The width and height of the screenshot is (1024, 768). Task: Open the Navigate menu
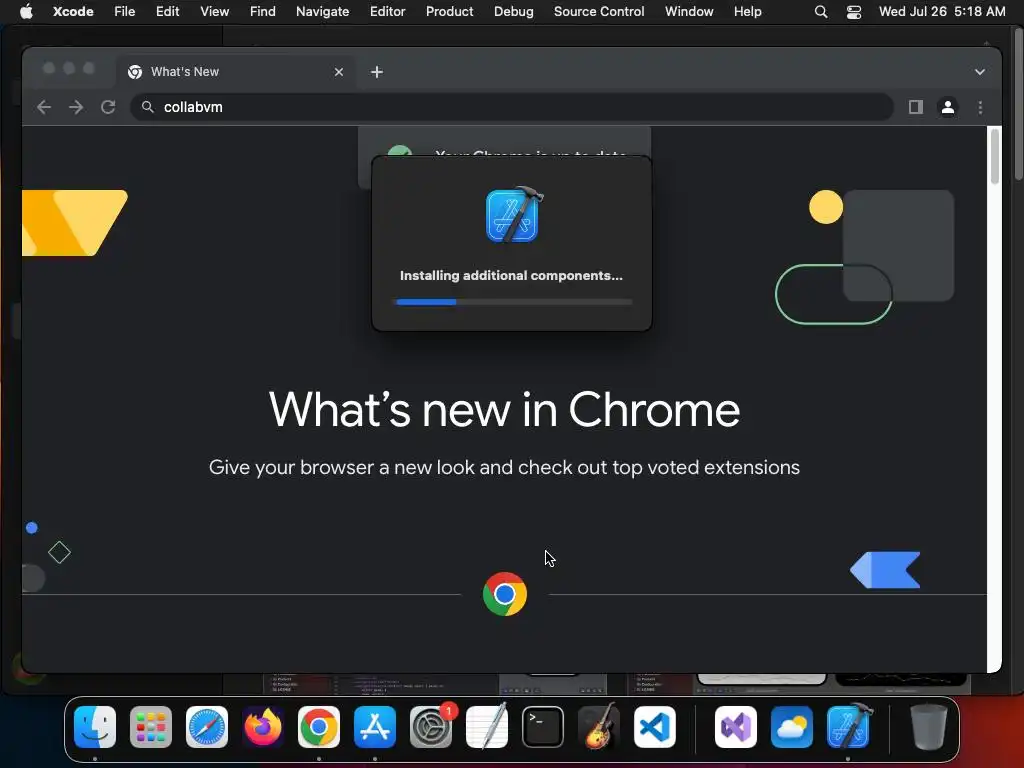(323, 12)
